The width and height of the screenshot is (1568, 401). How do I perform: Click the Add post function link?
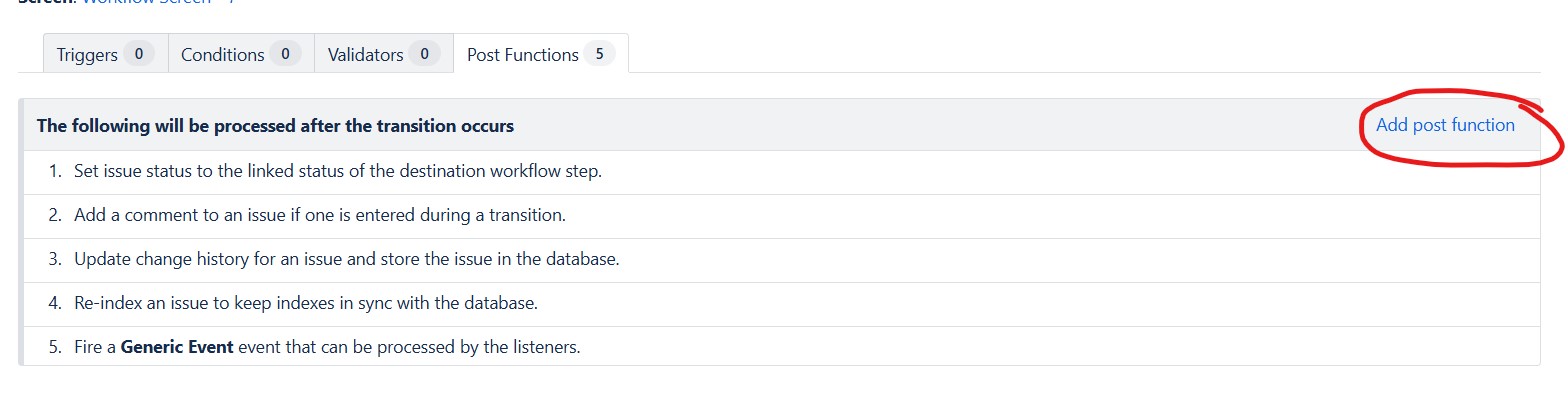[1445, 125]
